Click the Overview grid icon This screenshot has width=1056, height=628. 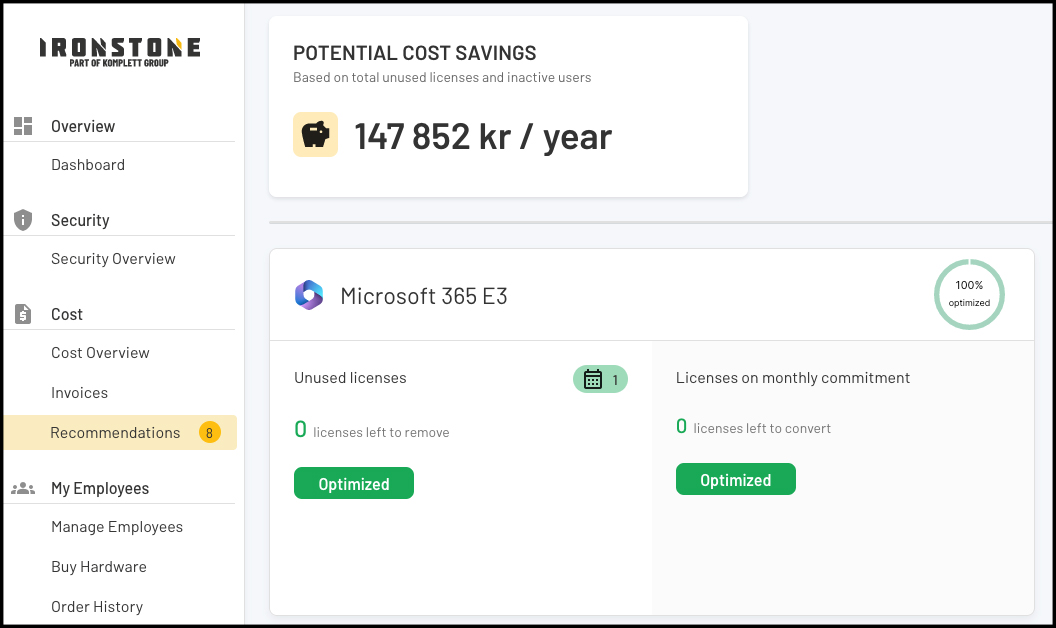point(23,126)
